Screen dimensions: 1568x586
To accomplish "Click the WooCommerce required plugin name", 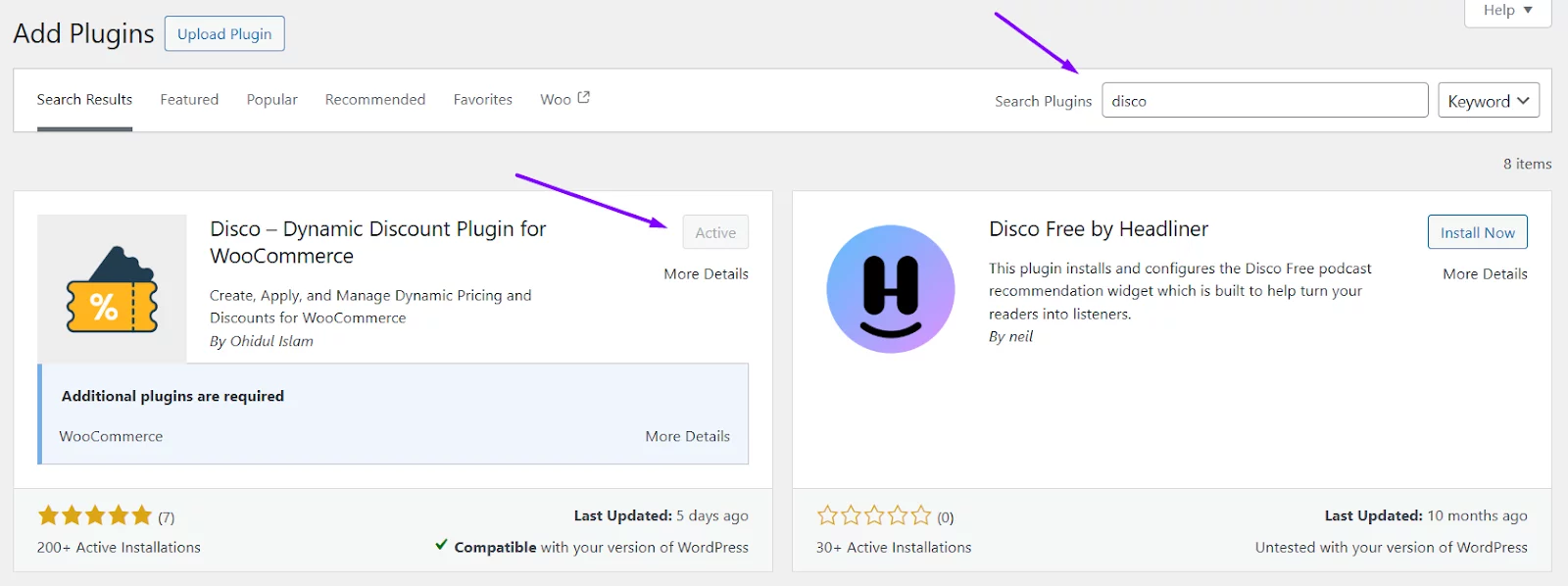I will (111, 437).
